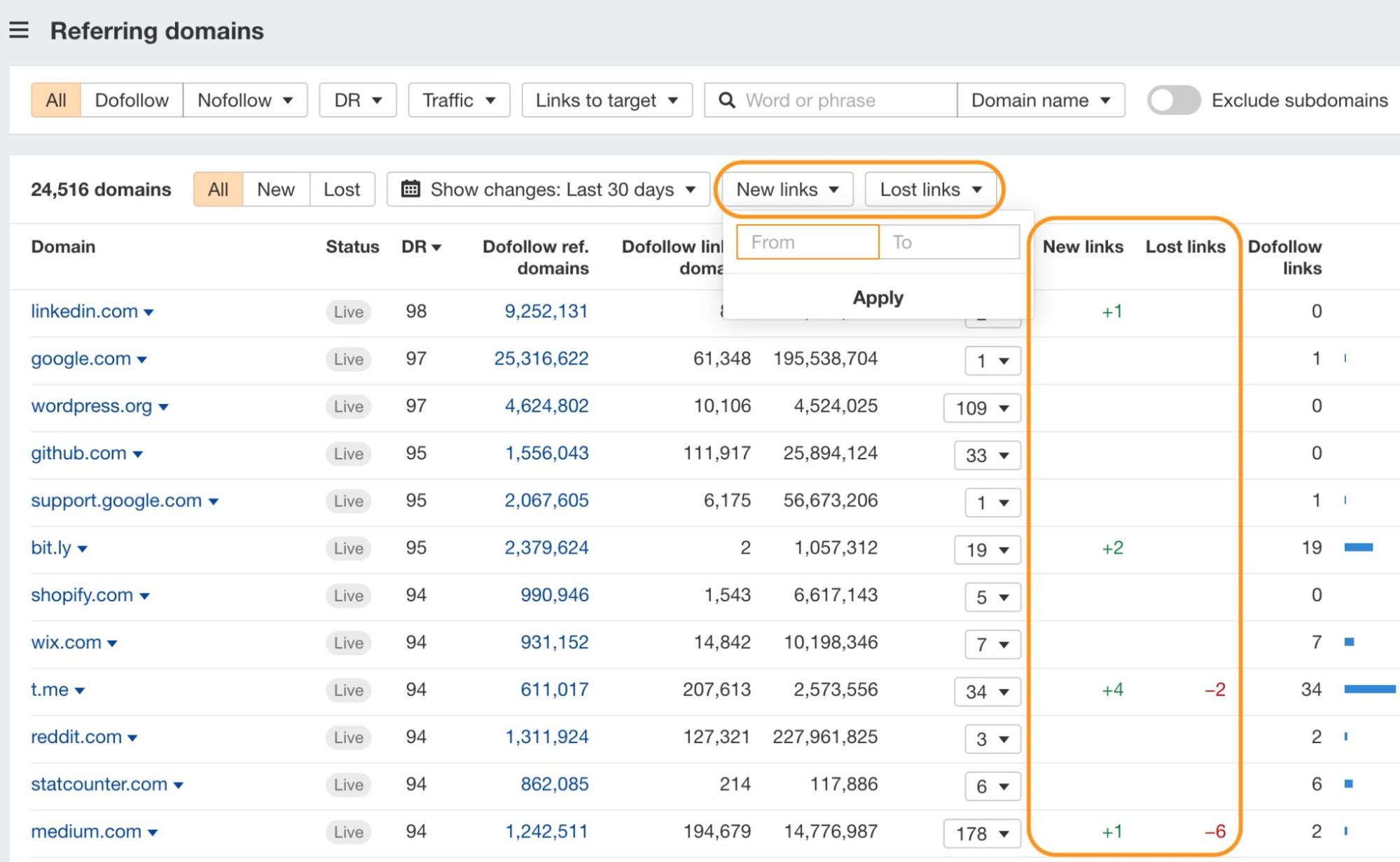
Task: Expand the Links to target dropdown
Action: tap(607, 100)
